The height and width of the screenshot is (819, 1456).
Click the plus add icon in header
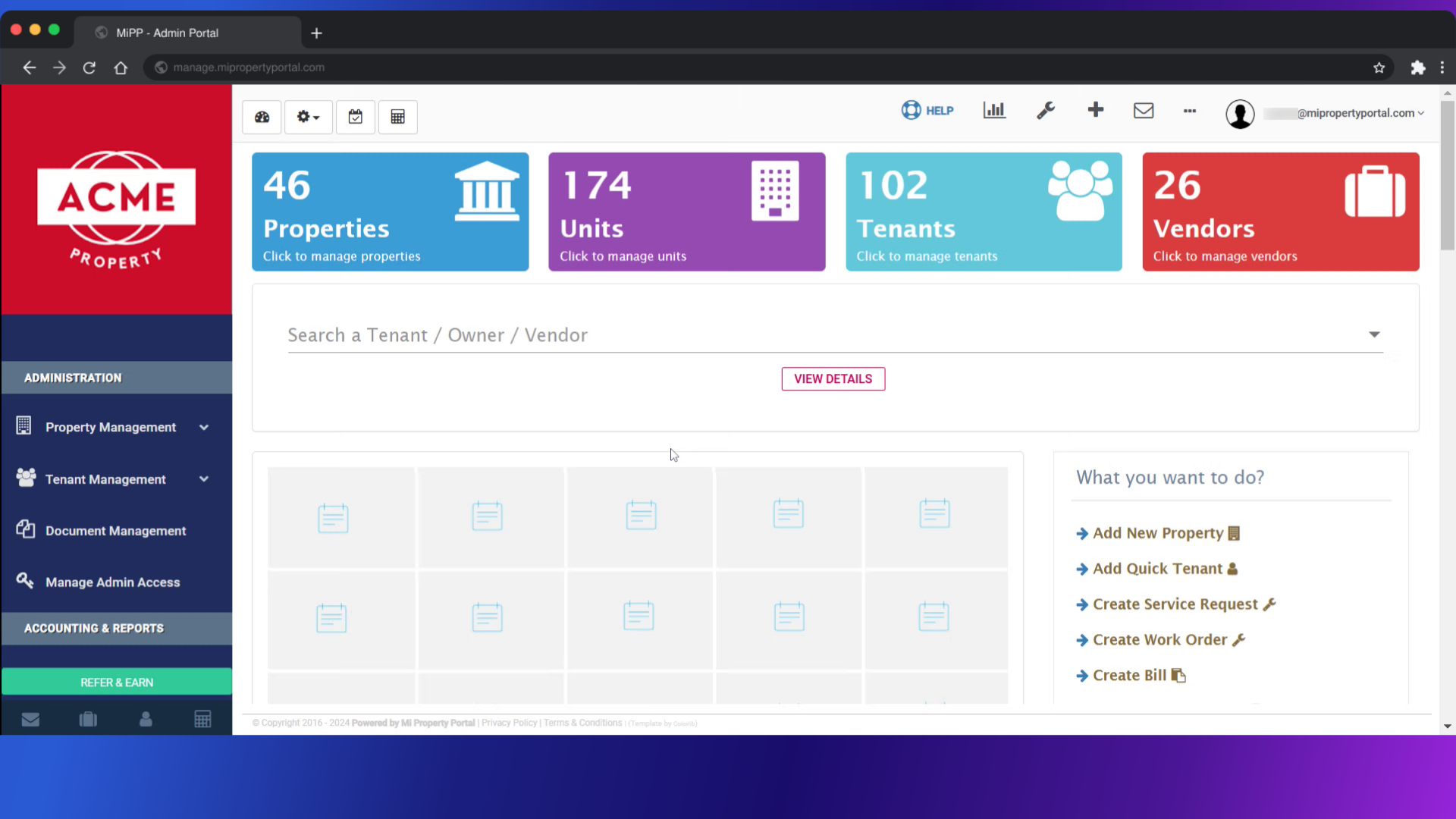click(1095, 110)
